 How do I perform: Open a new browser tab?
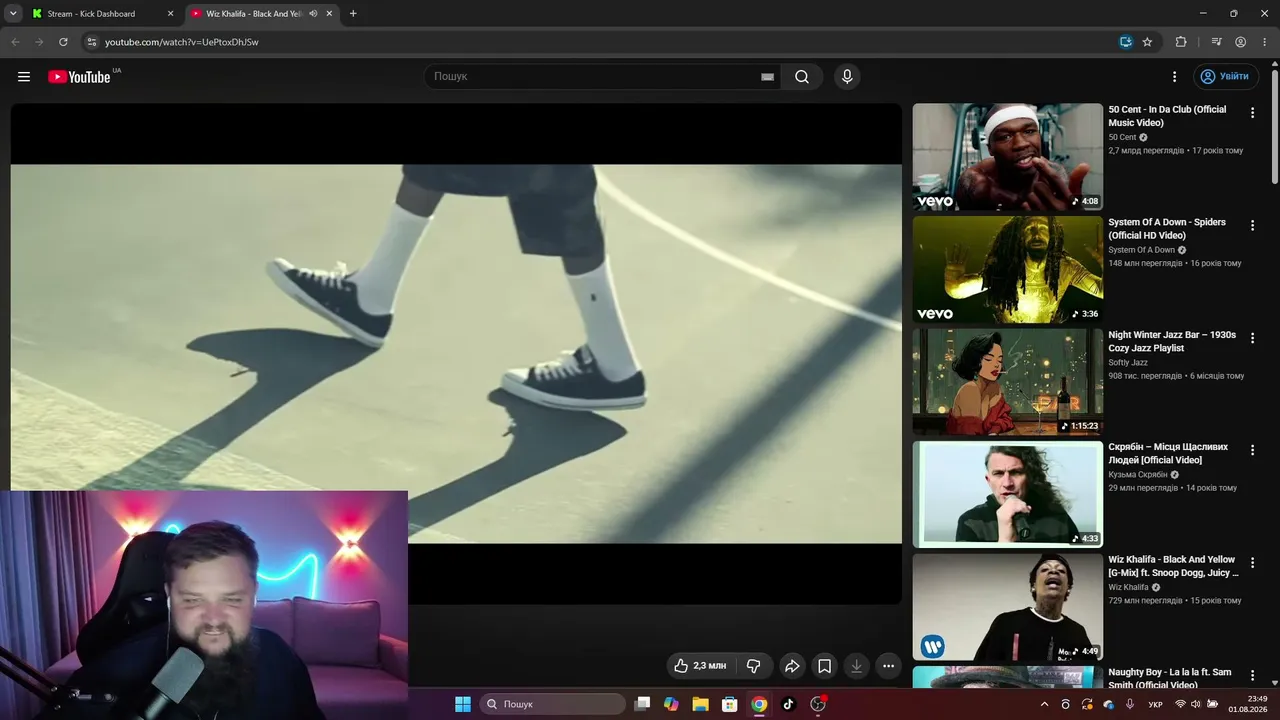pyautogui.click(x=353, y=14)
